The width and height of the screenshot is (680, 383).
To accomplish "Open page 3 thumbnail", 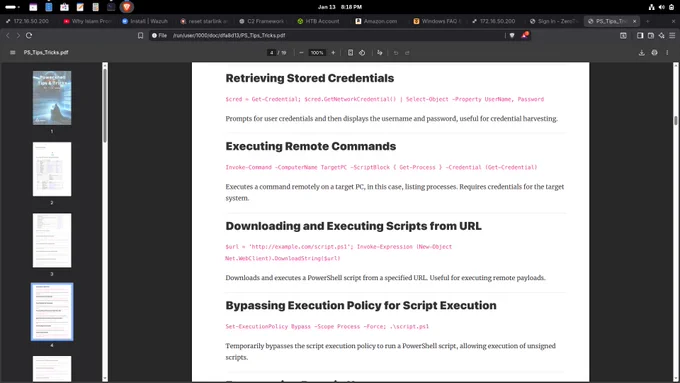I will point(52,240).
